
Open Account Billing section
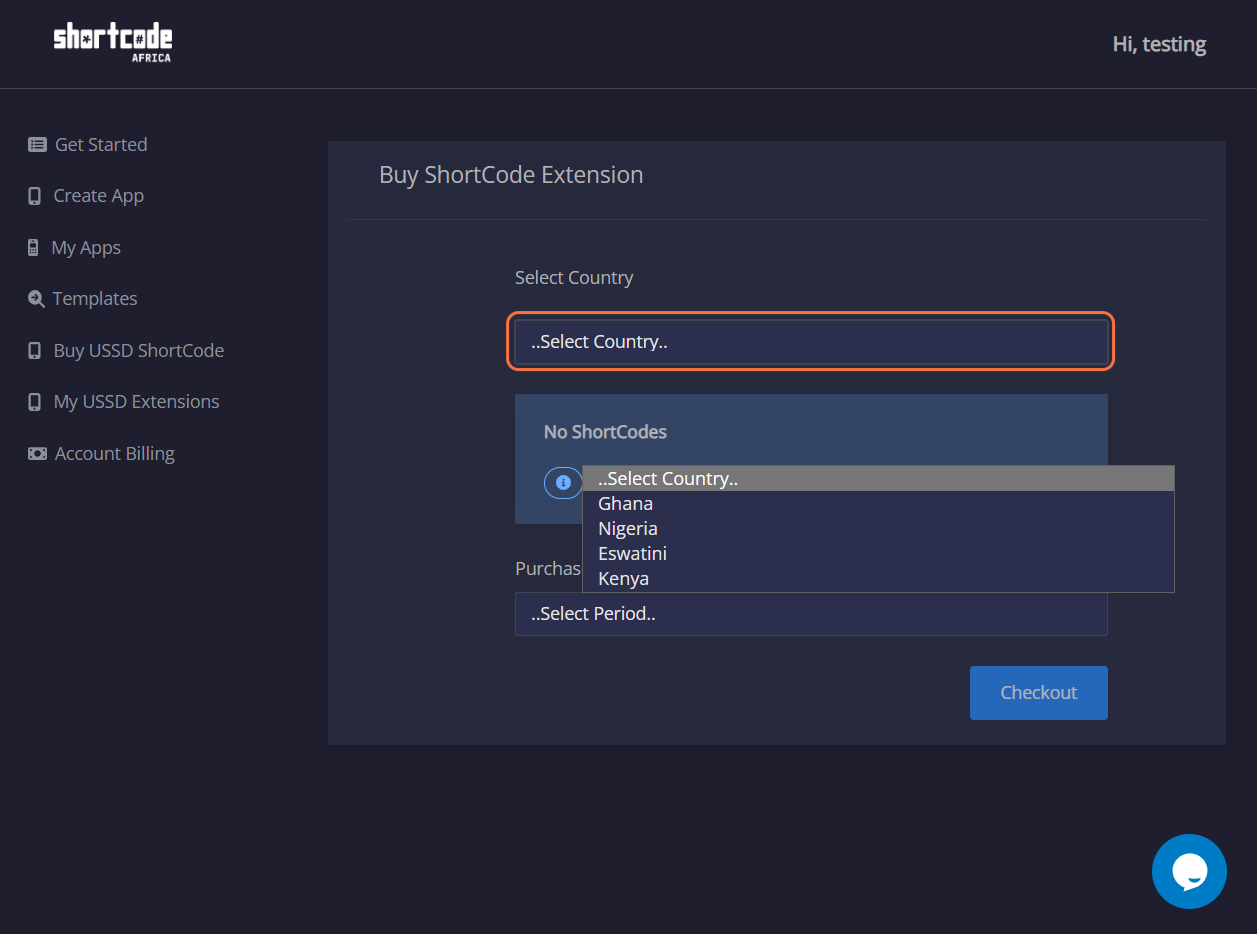[115, 454]
